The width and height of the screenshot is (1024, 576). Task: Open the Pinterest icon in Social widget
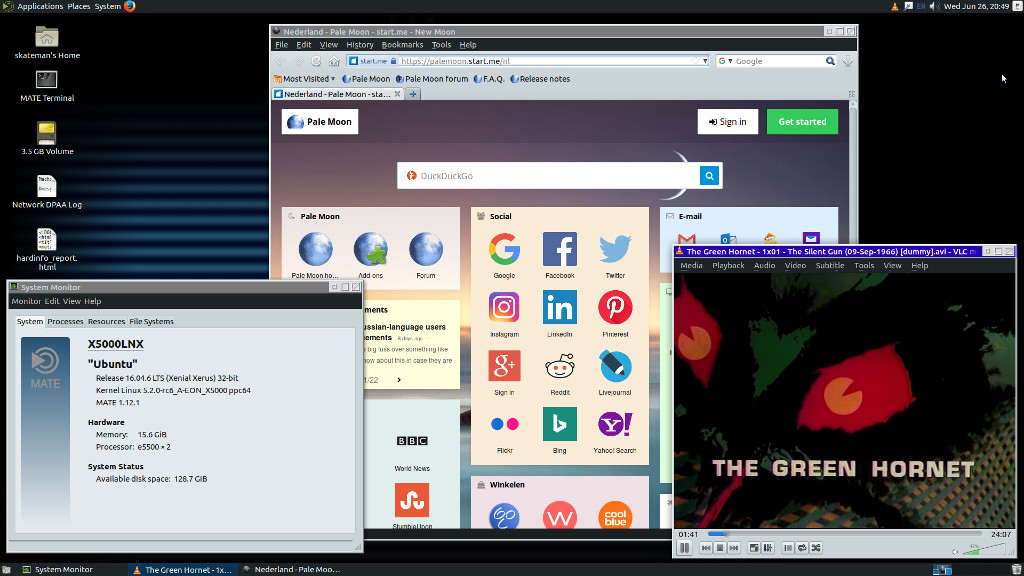[x=615, y=307]
